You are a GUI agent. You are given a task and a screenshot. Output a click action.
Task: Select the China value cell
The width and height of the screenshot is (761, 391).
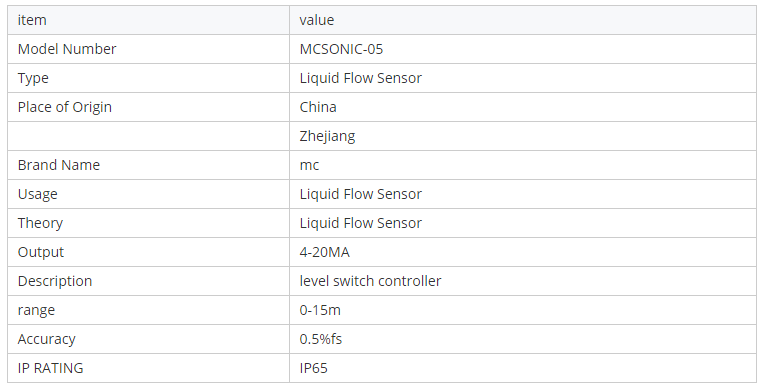(523, 107)
